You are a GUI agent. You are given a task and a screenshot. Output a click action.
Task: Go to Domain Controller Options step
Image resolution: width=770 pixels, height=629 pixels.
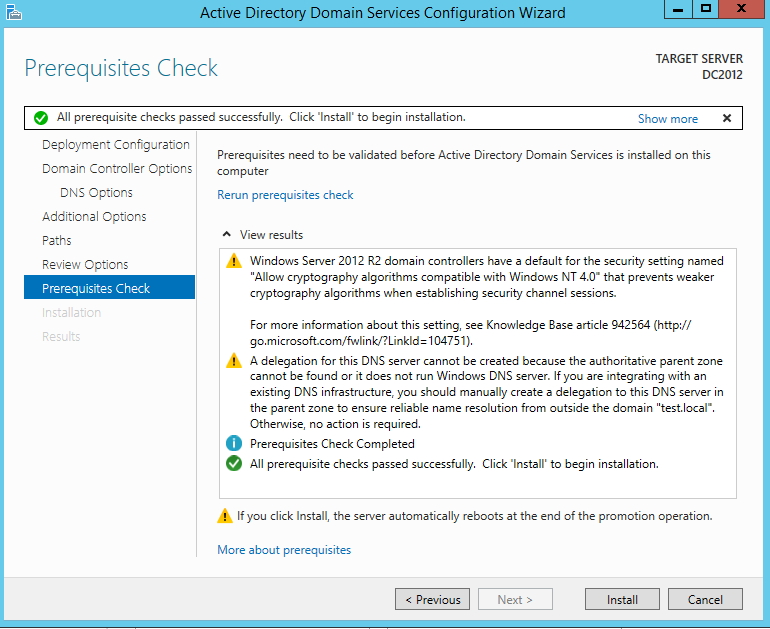coord(117,168)
